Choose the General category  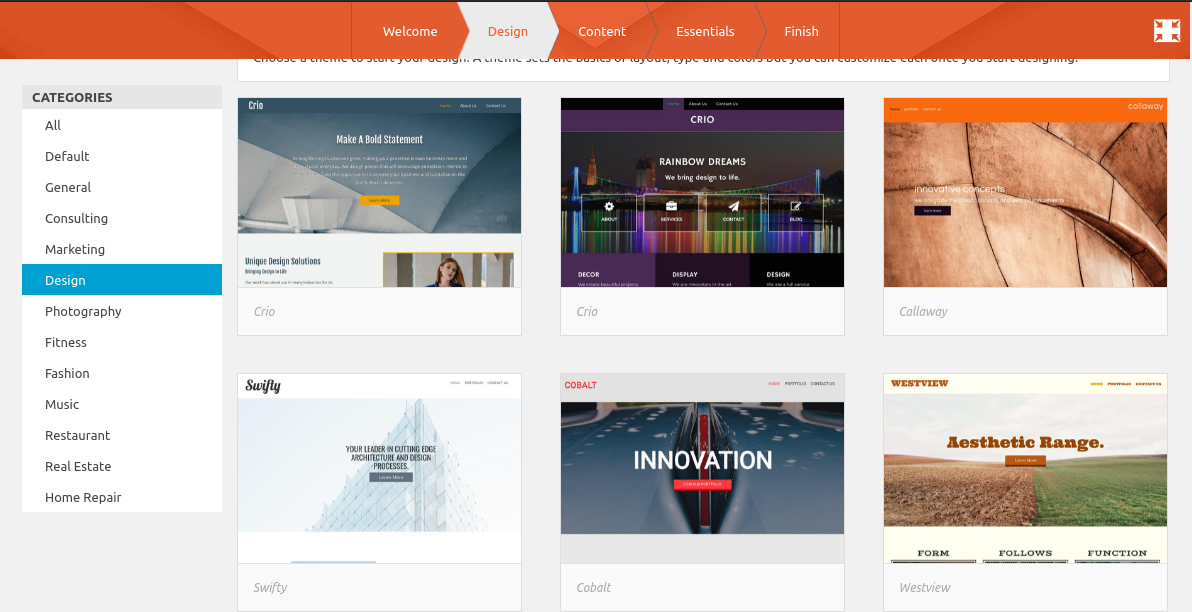pyautogui.click(x=122, y=188)
